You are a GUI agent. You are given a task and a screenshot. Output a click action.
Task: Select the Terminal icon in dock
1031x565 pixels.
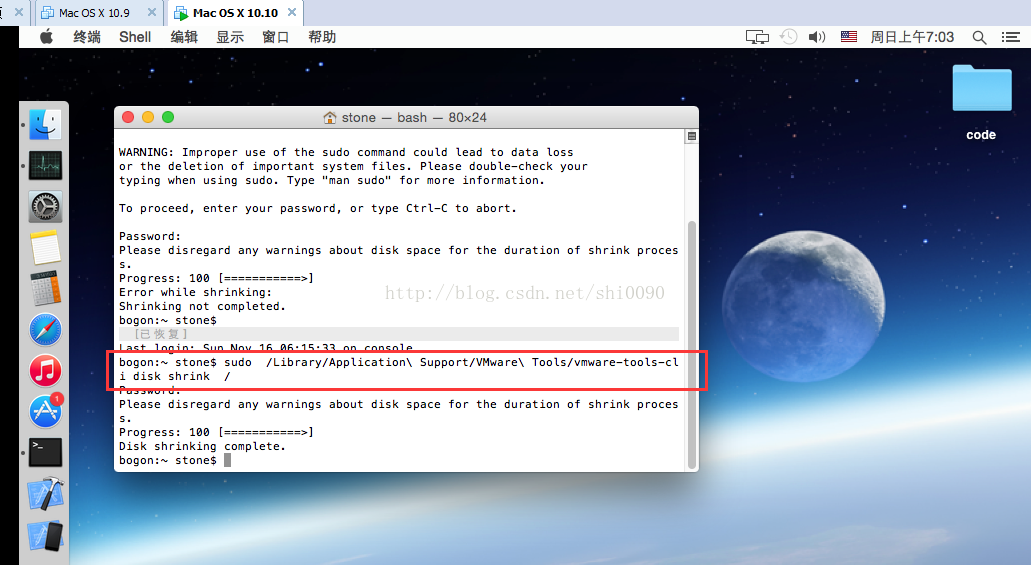(45, 453)
